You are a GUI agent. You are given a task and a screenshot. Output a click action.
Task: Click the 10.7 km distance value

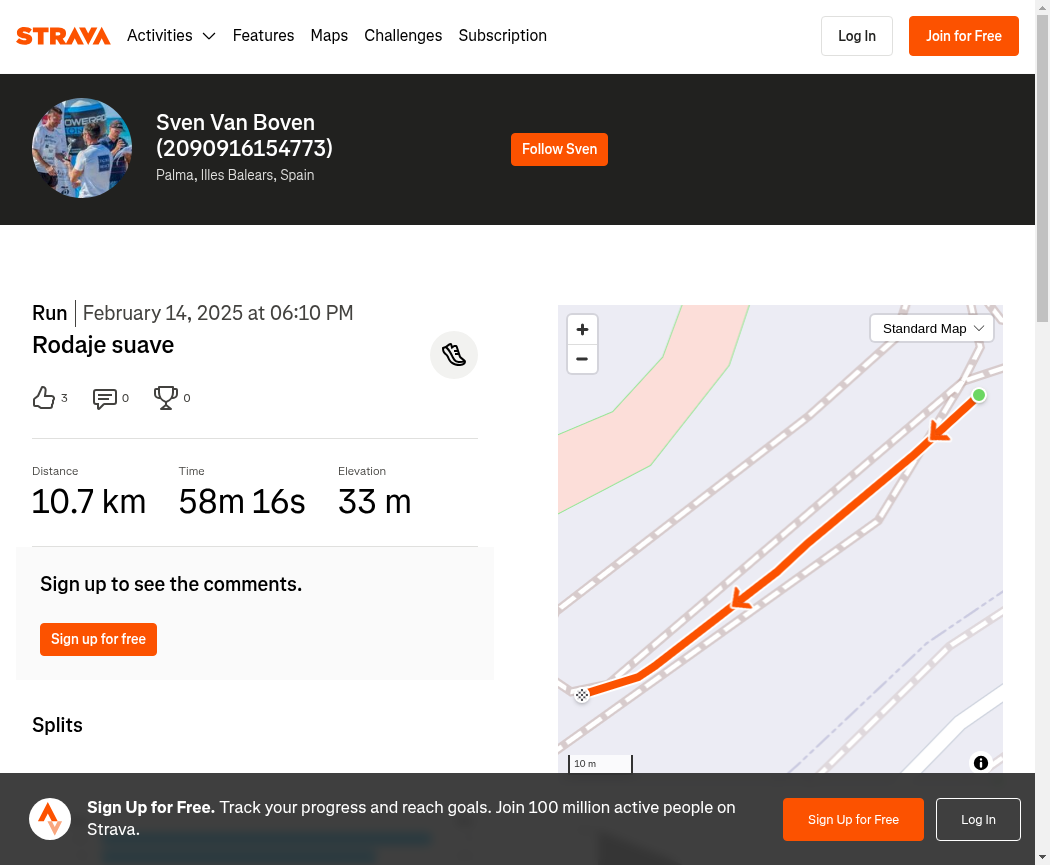pos(89,501)
